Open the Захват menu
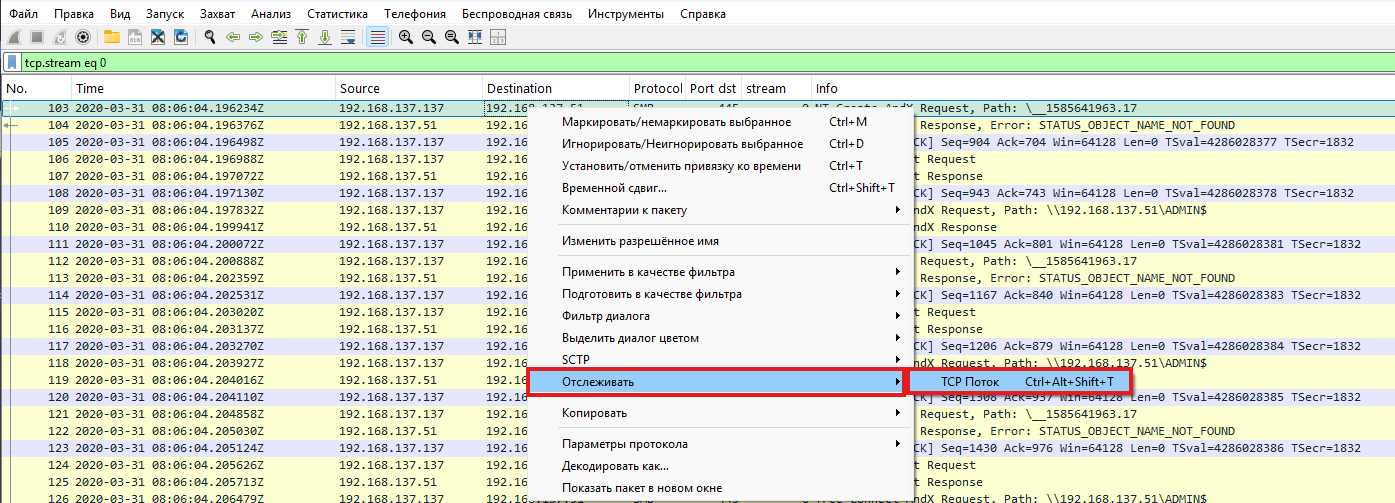 point(218,14)
